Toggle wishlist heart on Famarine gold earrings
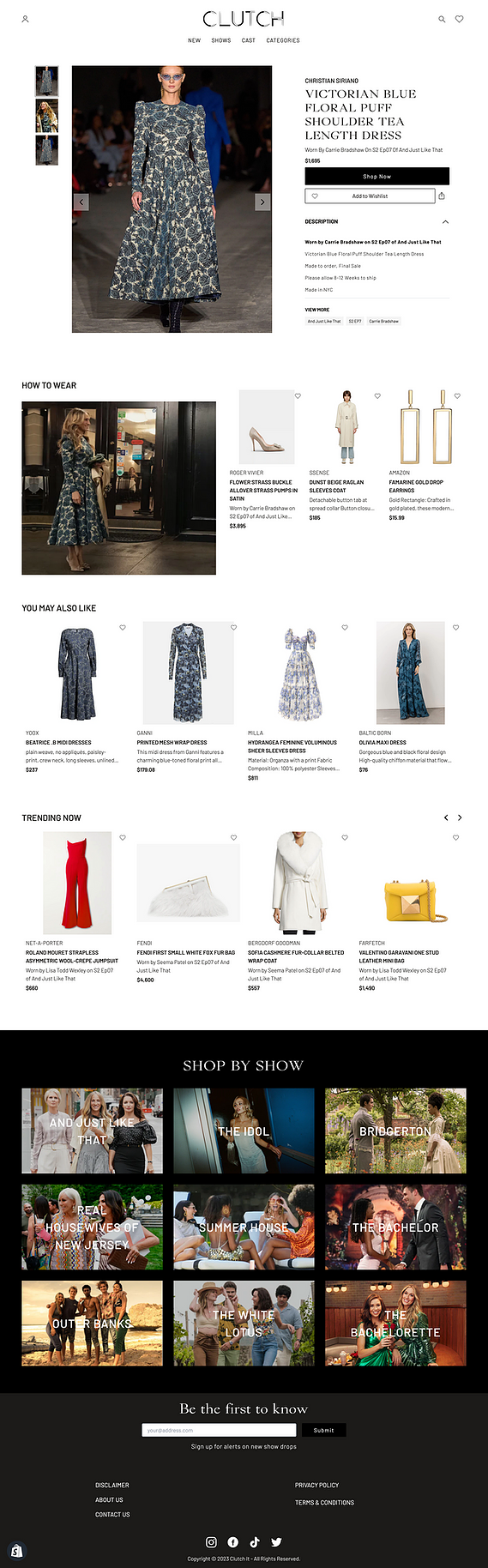This screenshot has width=488, height=1568. click(457, 396)
